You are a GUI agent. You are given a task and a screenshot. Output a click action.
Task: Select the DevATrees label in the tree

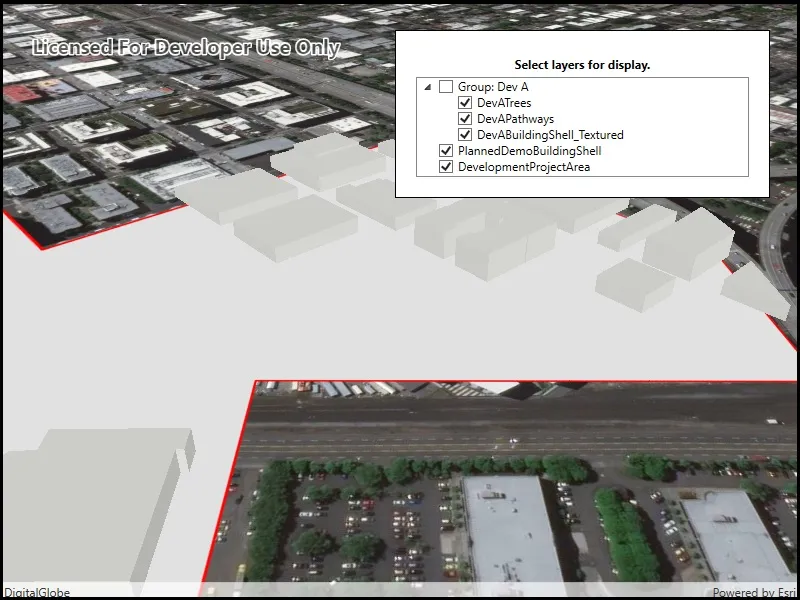pyautogui.click(x=504, y=103)
